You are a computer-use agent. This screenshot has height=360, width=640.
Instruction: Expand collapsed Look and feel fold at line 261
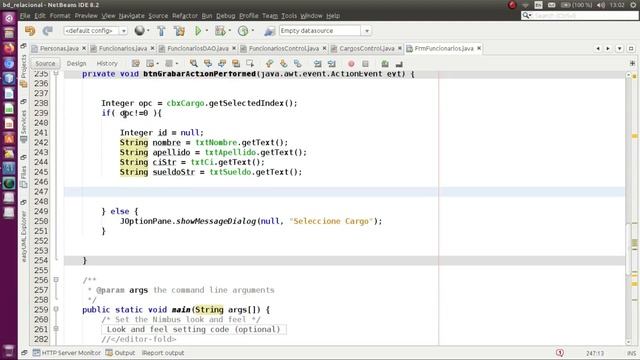click(x=56, y=329)
